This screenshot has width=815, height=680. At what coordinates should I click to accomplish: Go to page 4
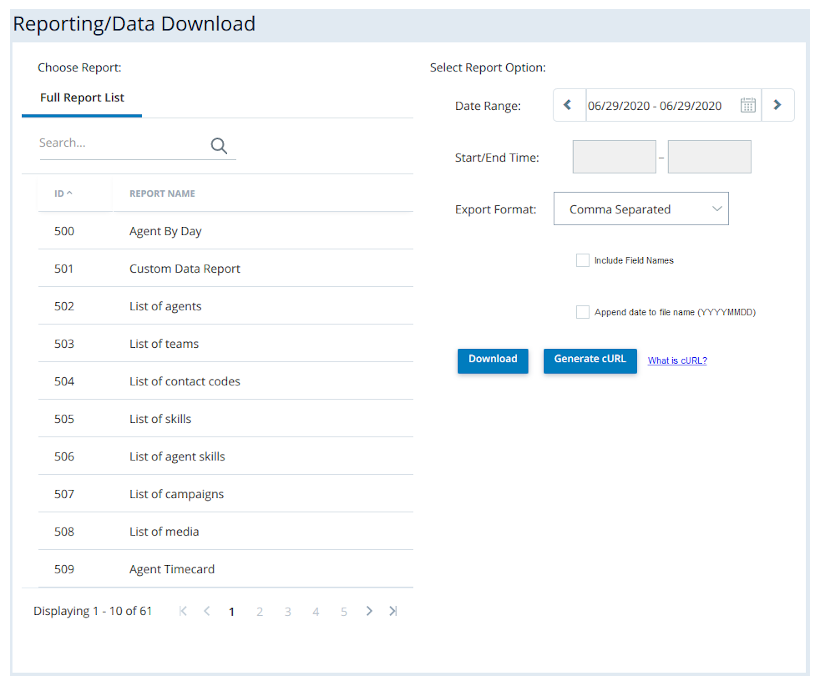coord(316,612)
